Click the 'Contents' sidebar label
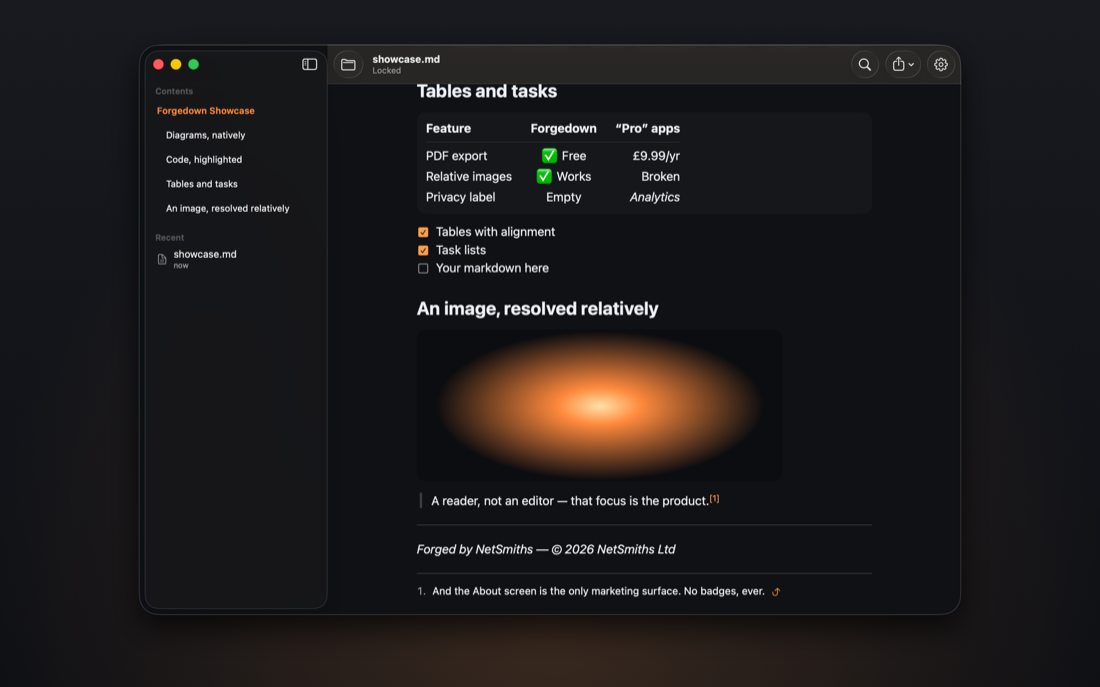 click(x=174, y=91)
